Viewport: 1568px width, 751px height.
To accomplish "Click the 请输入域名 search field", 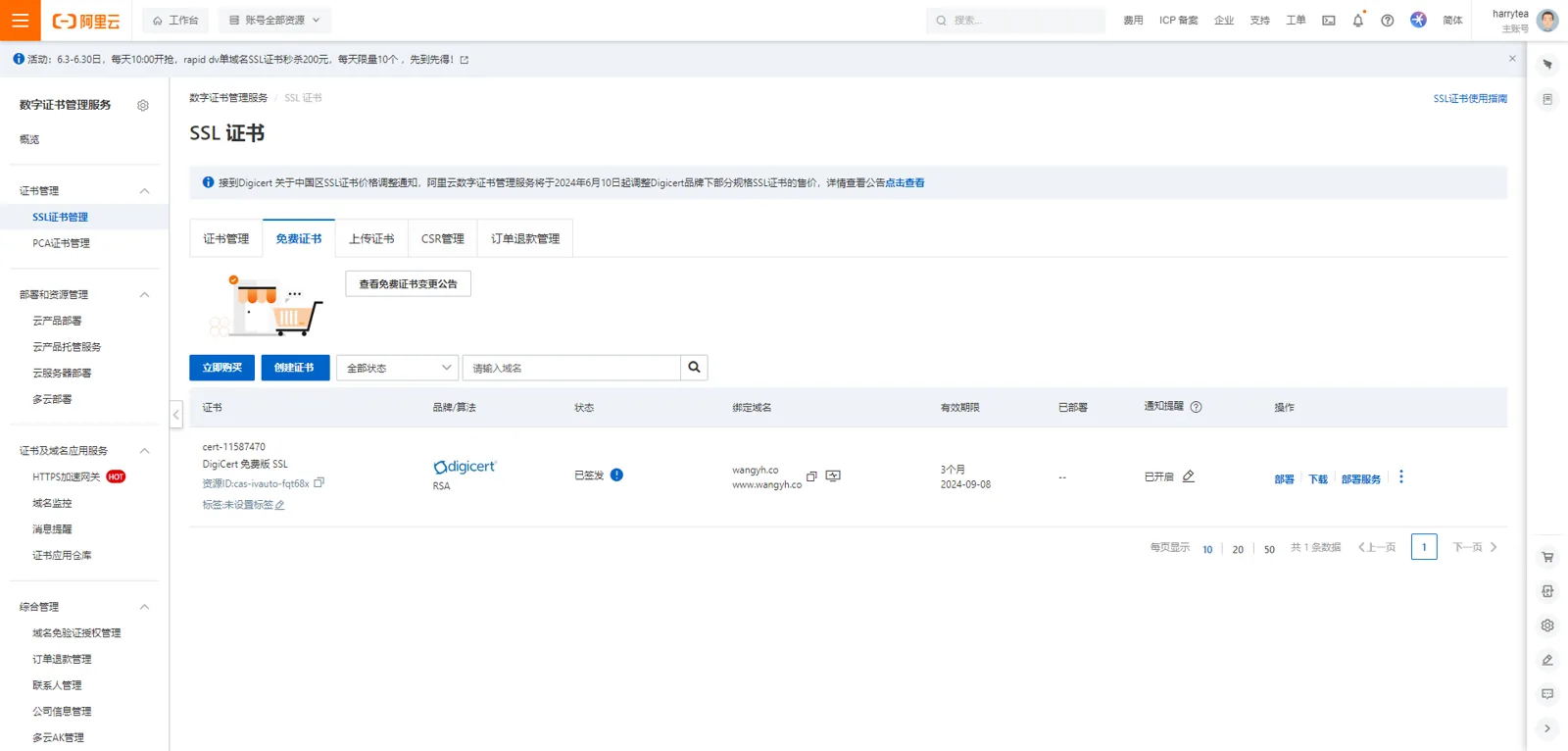I will (570, 368).
